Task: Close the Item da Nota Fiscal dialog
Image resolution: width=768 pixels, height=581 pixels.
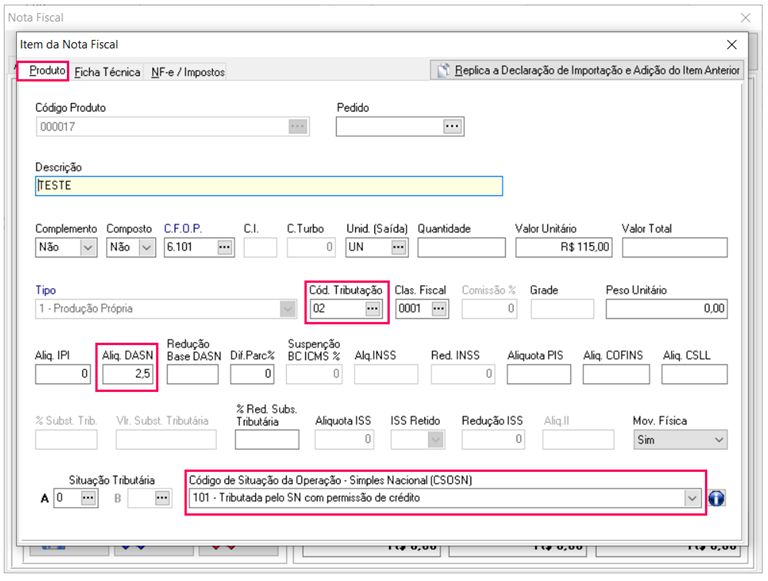Action: [732, 45]
